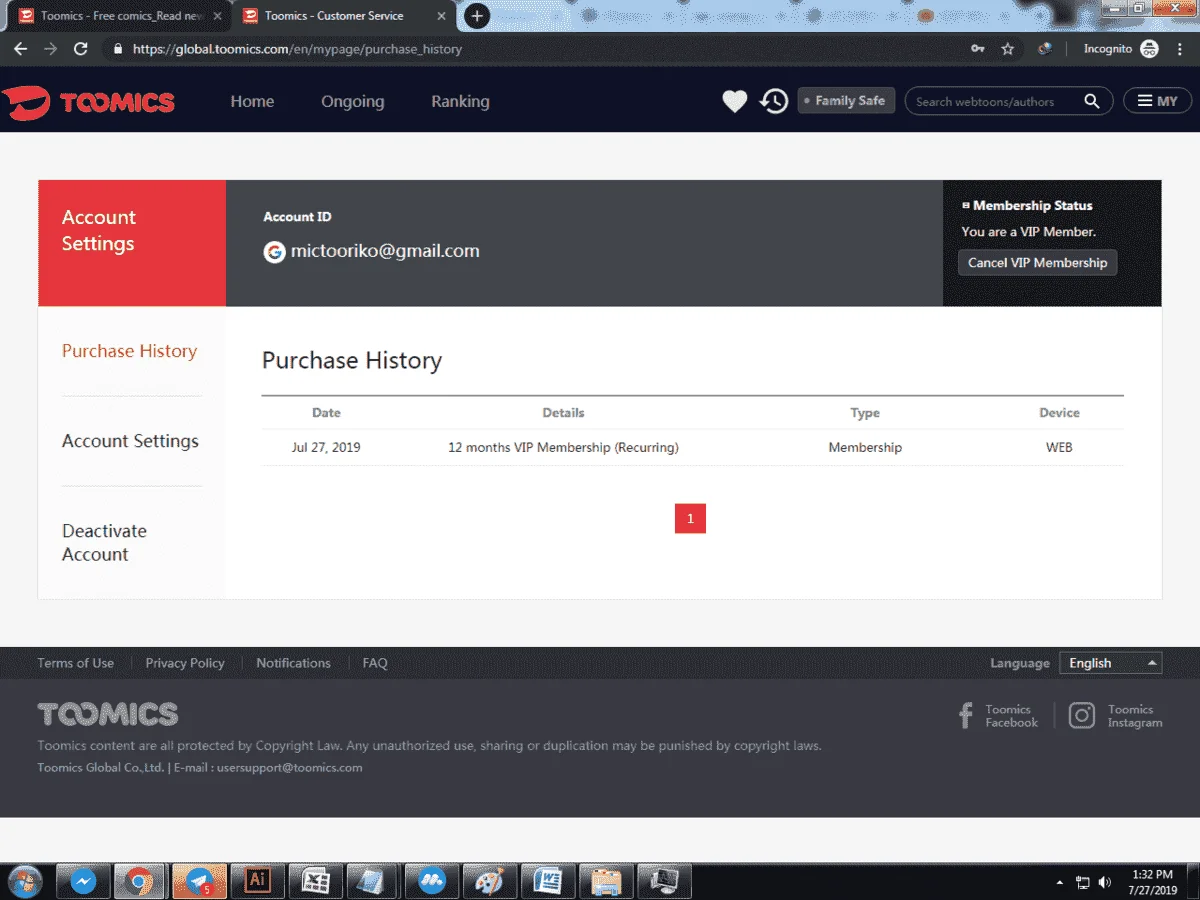Open Toomics Instagram page icon
This screenshot has width=1200, height=900.
coord(1081,715)
